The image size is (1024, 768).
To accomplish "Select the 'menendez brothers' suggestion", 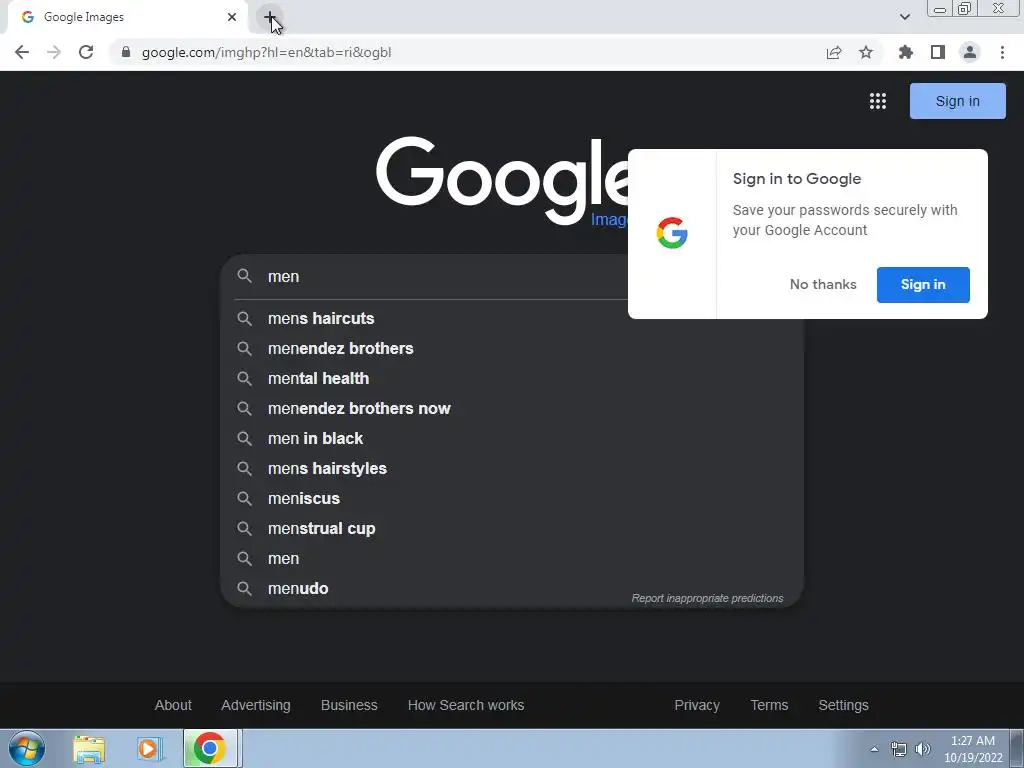I will (511, 349).
